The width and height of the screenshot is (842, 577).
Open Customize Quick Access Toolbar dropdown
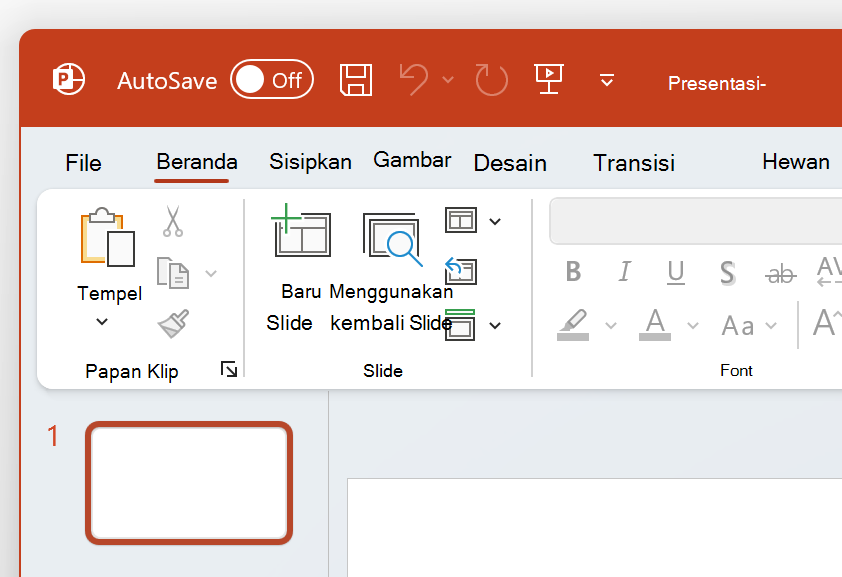[607, 80]
